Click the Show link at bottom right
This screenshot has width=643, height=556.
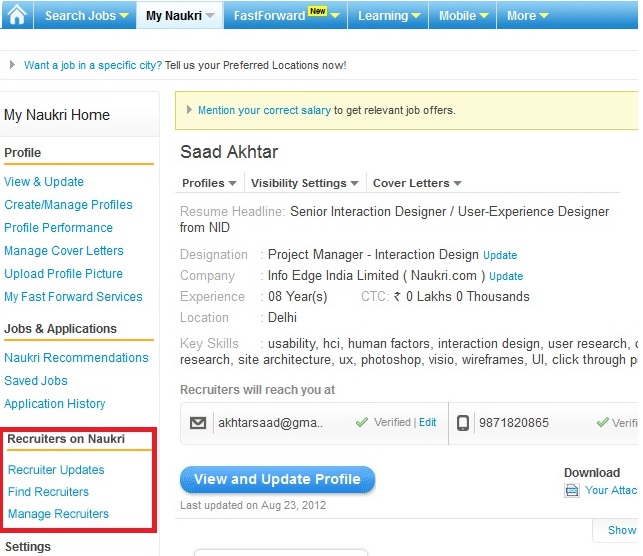pos(622,530)
